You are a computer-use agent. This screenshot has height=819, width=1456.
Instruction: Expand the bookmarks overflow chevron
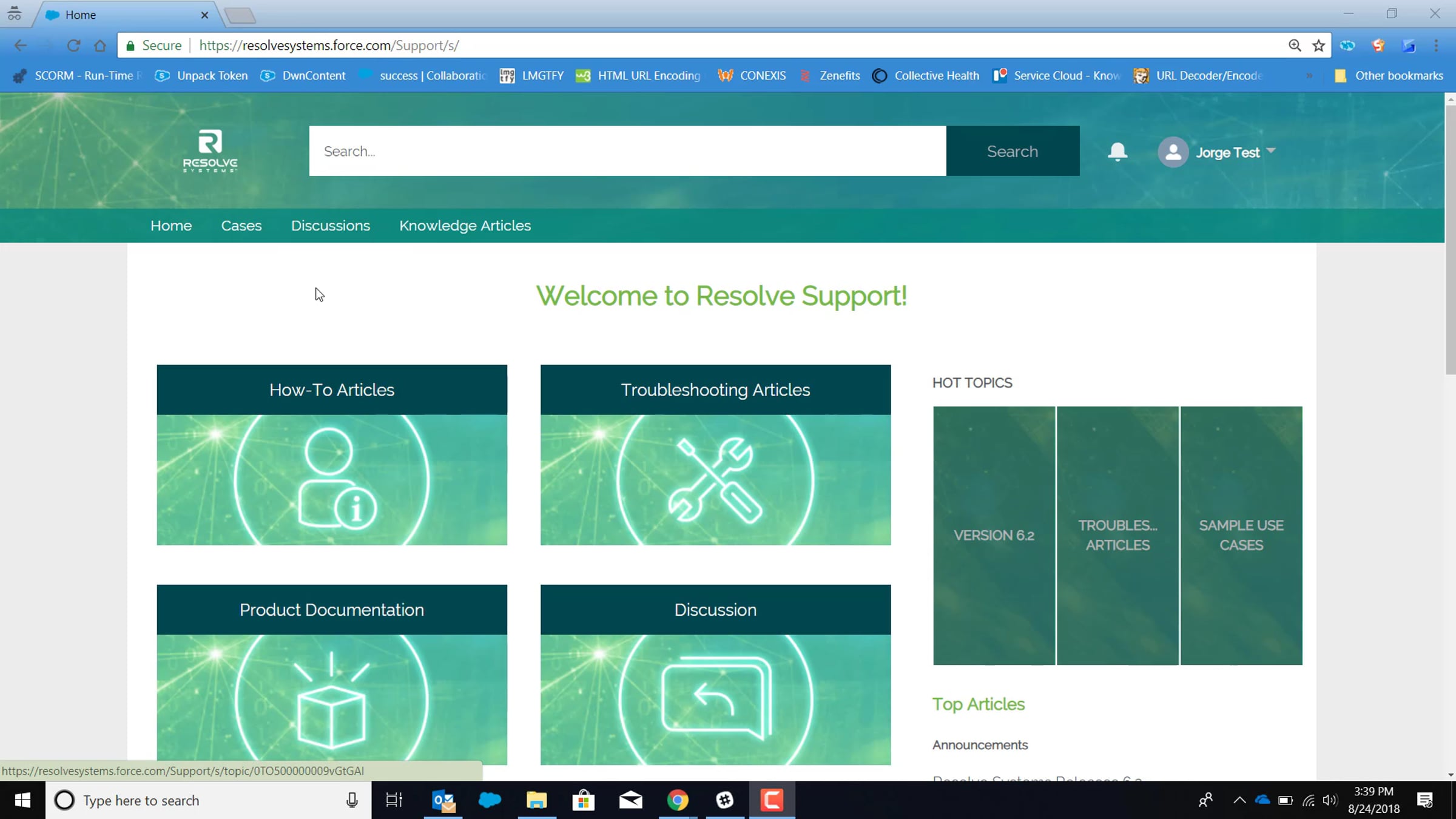tap(1309, 76)
